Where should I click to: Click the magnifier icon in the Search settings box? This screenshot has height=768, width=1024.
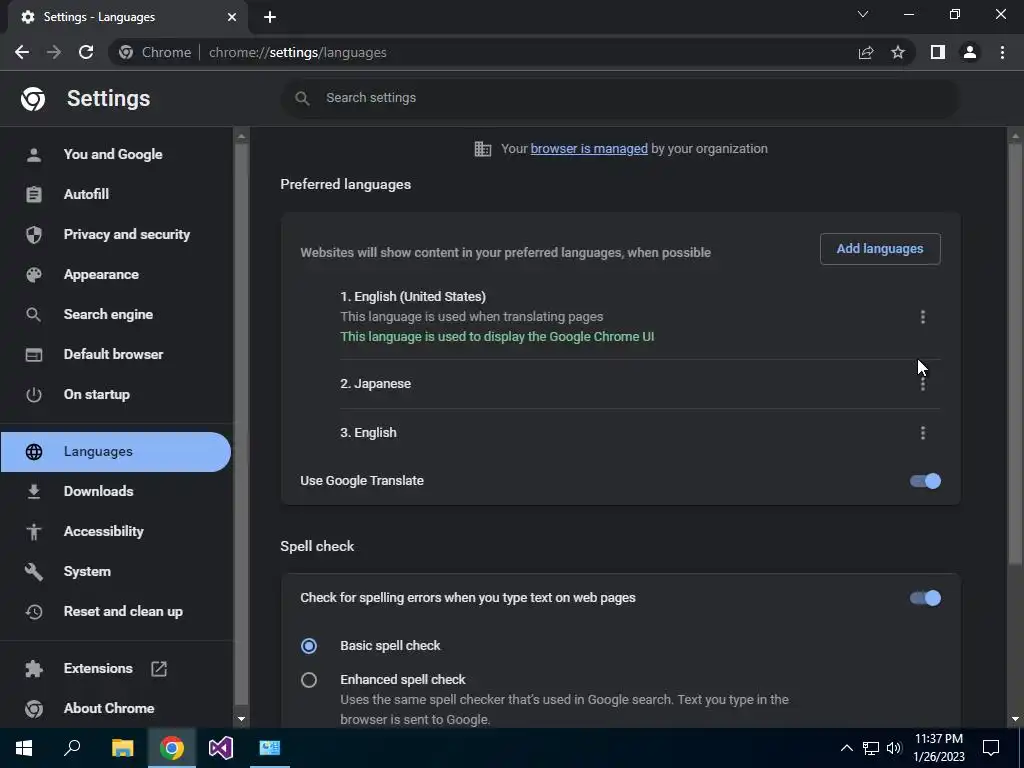click(x=302, y=98)
